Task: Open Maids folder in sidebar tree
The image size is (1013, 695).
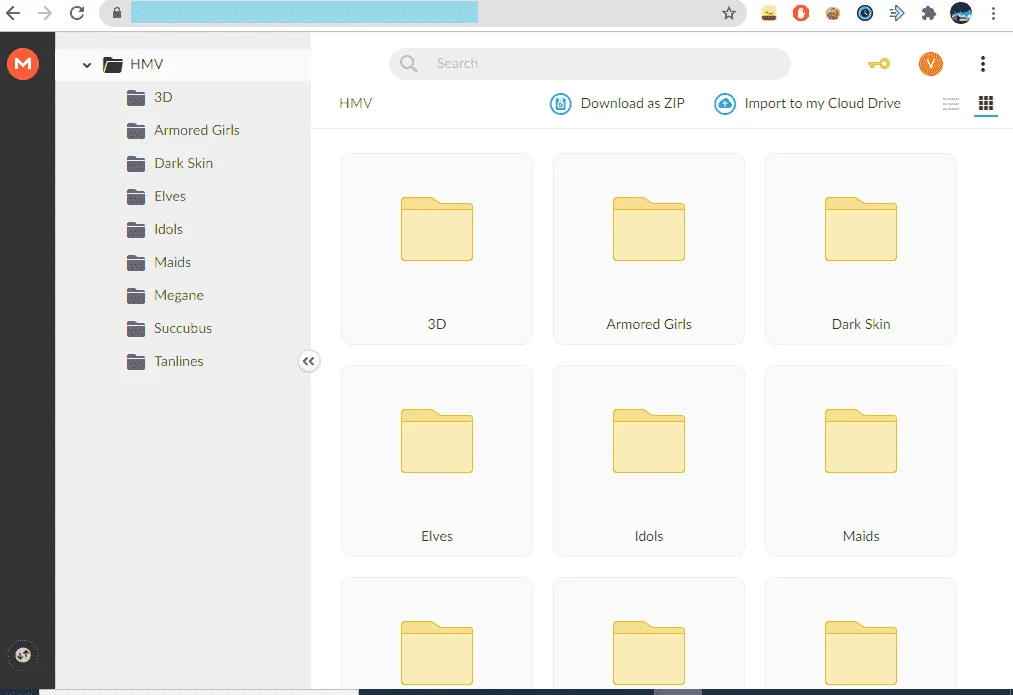Action: [172, 262]
